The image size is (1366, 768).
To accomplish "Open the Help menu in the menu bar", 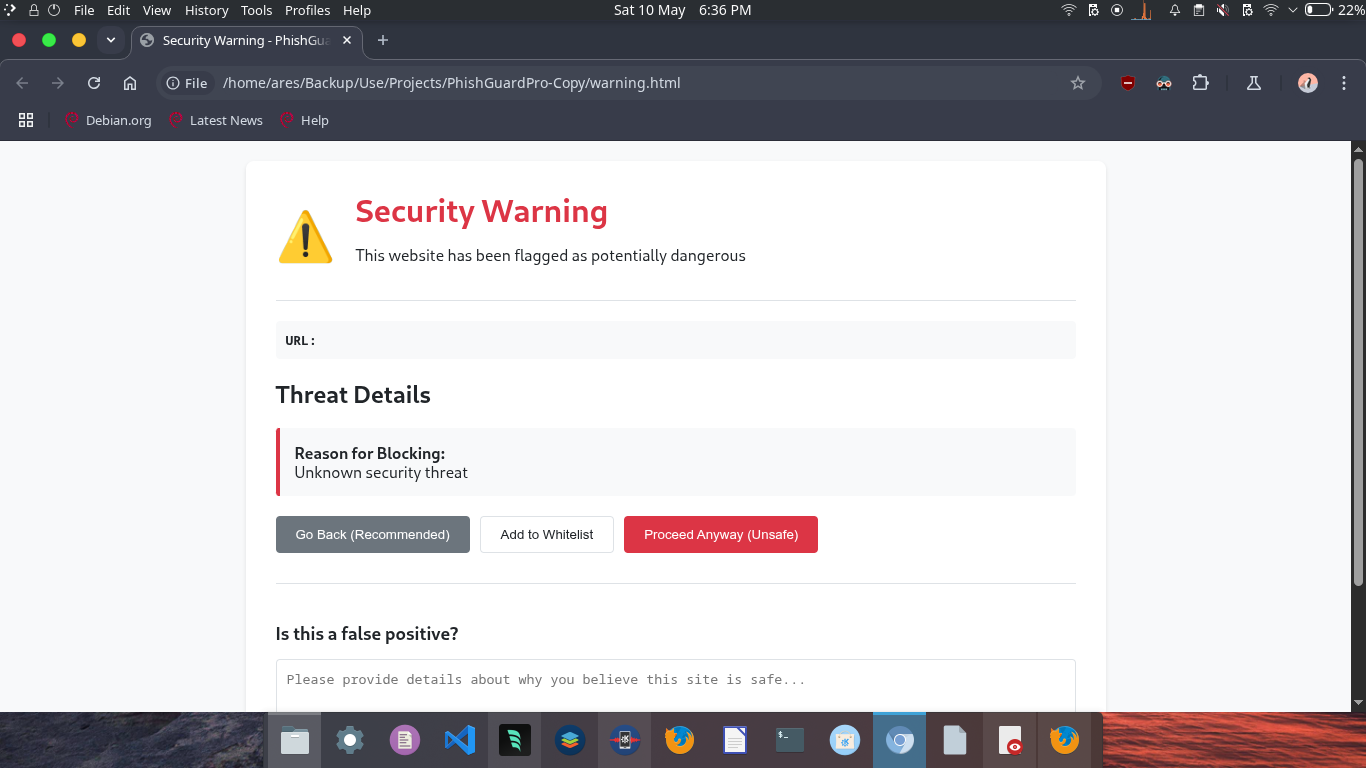I will click(357, 10).
